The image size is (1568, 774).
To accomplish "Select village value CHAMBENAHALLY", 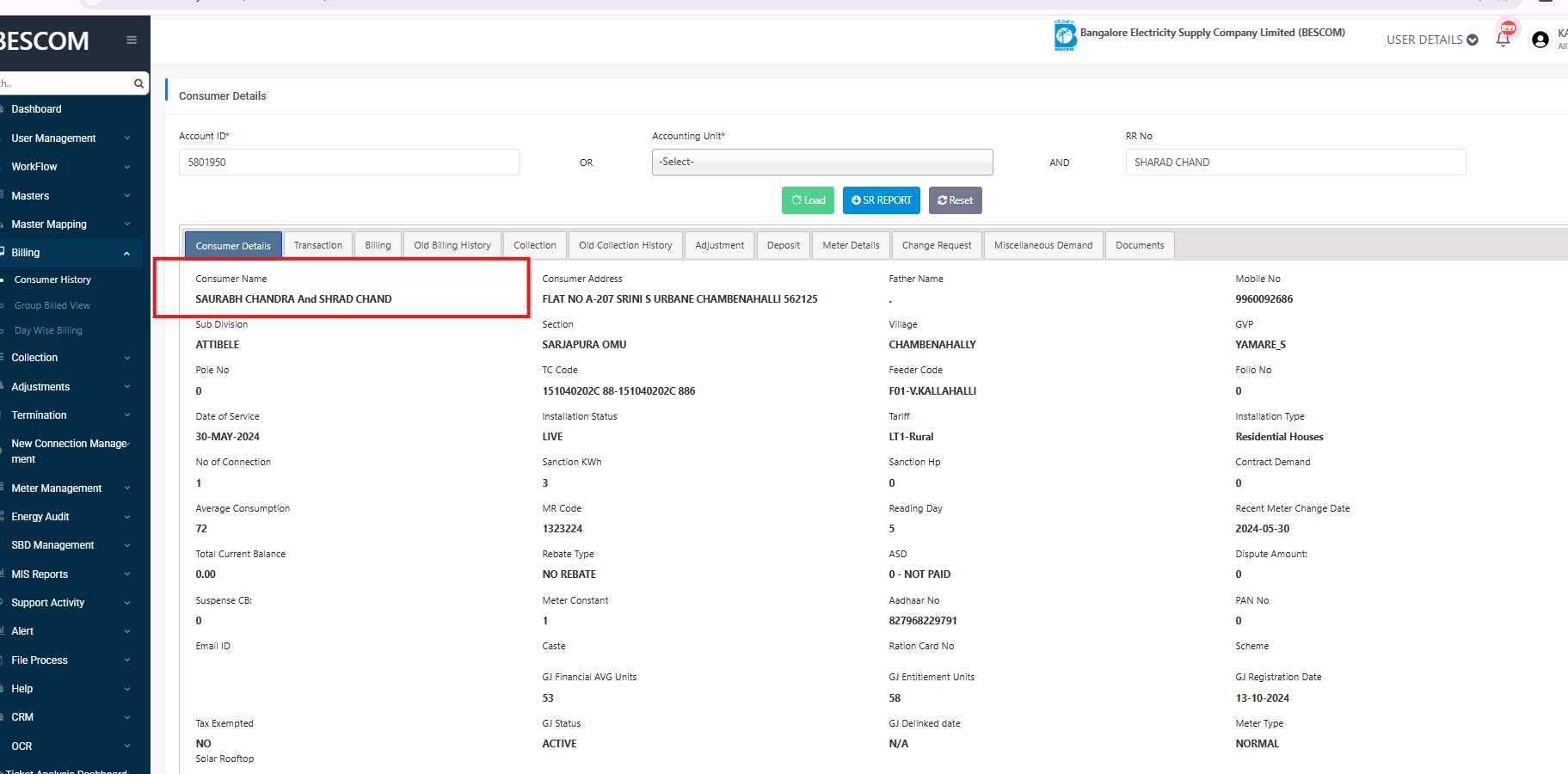I will click(932, 345).
